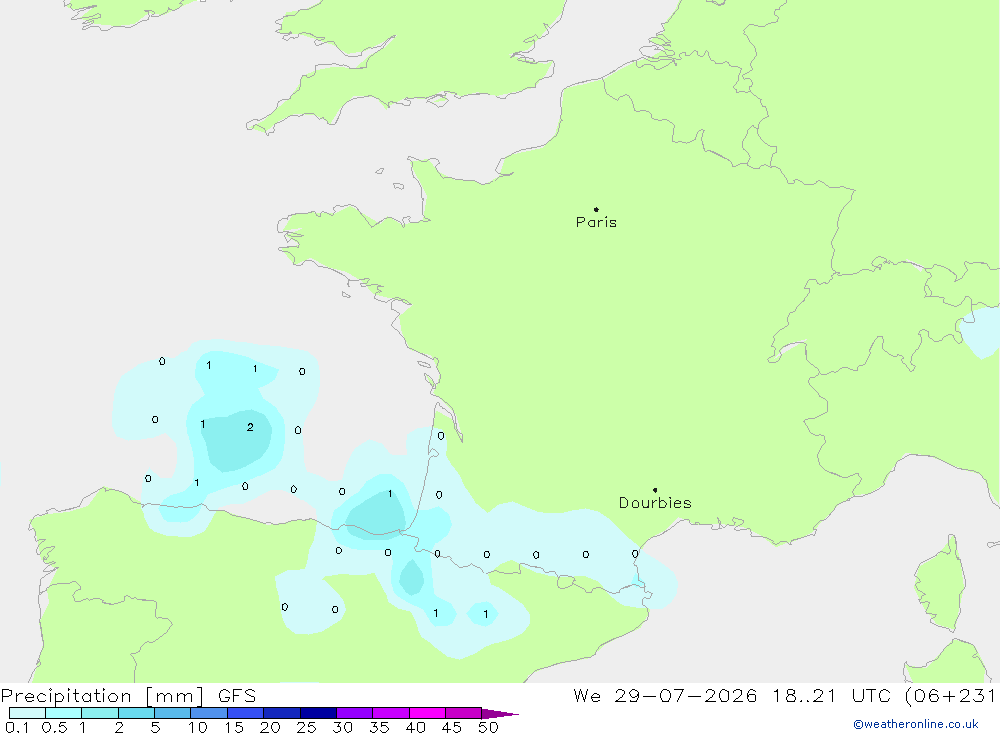Pick the 45–50 mm dark magenta legend swatch
The image size is (1000, 733).
[464, 713]
